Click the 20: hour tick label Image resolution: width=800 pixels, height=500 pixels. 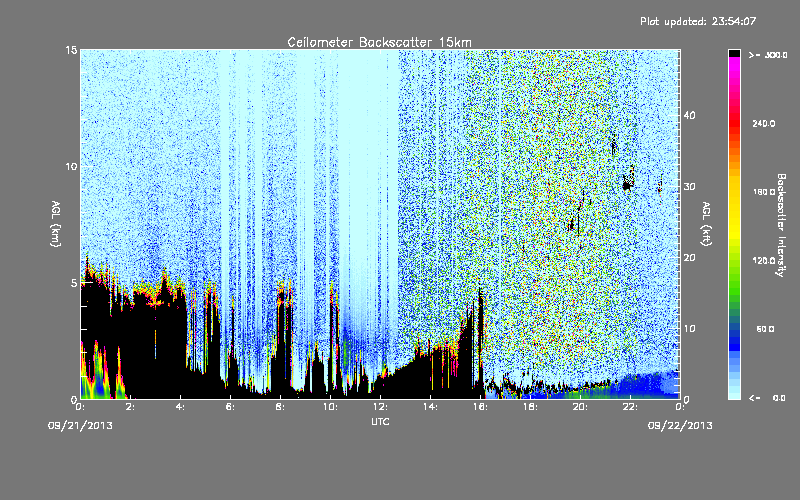580,407
